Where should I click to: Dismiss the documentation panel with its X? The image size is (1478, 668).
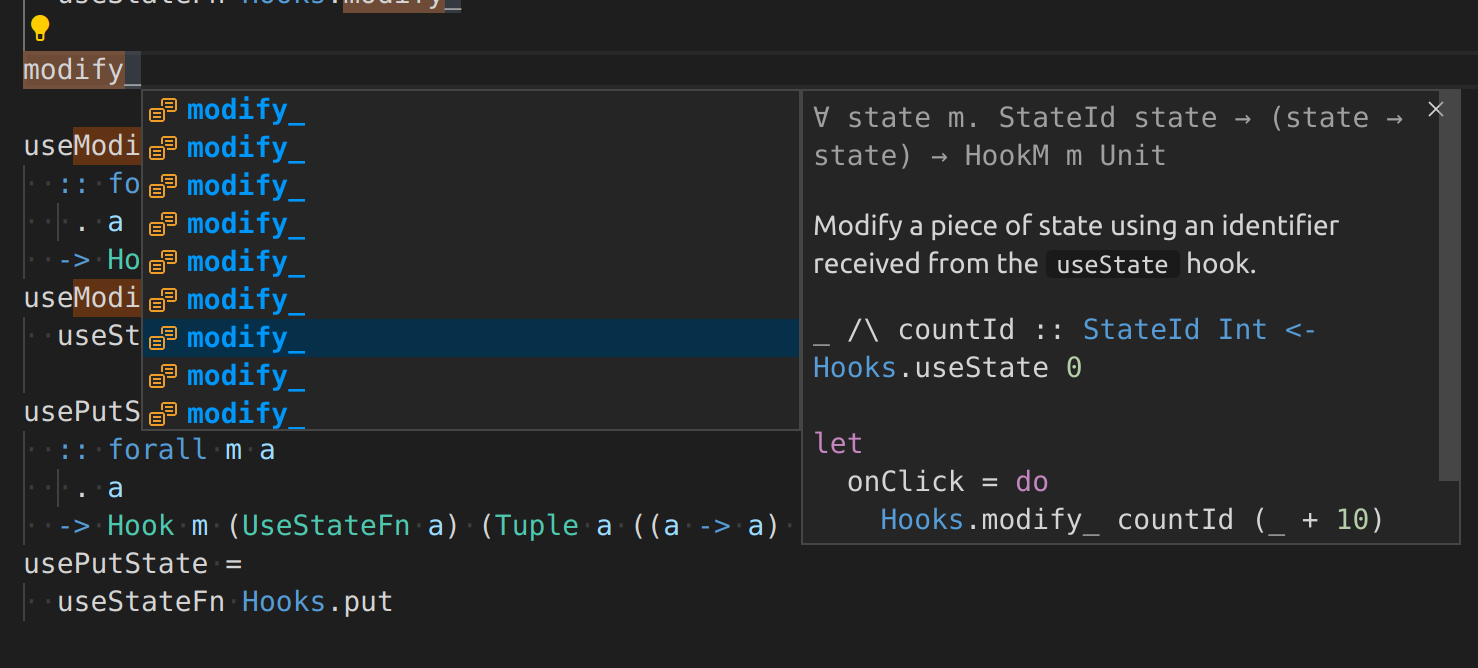click(1436, 109)
